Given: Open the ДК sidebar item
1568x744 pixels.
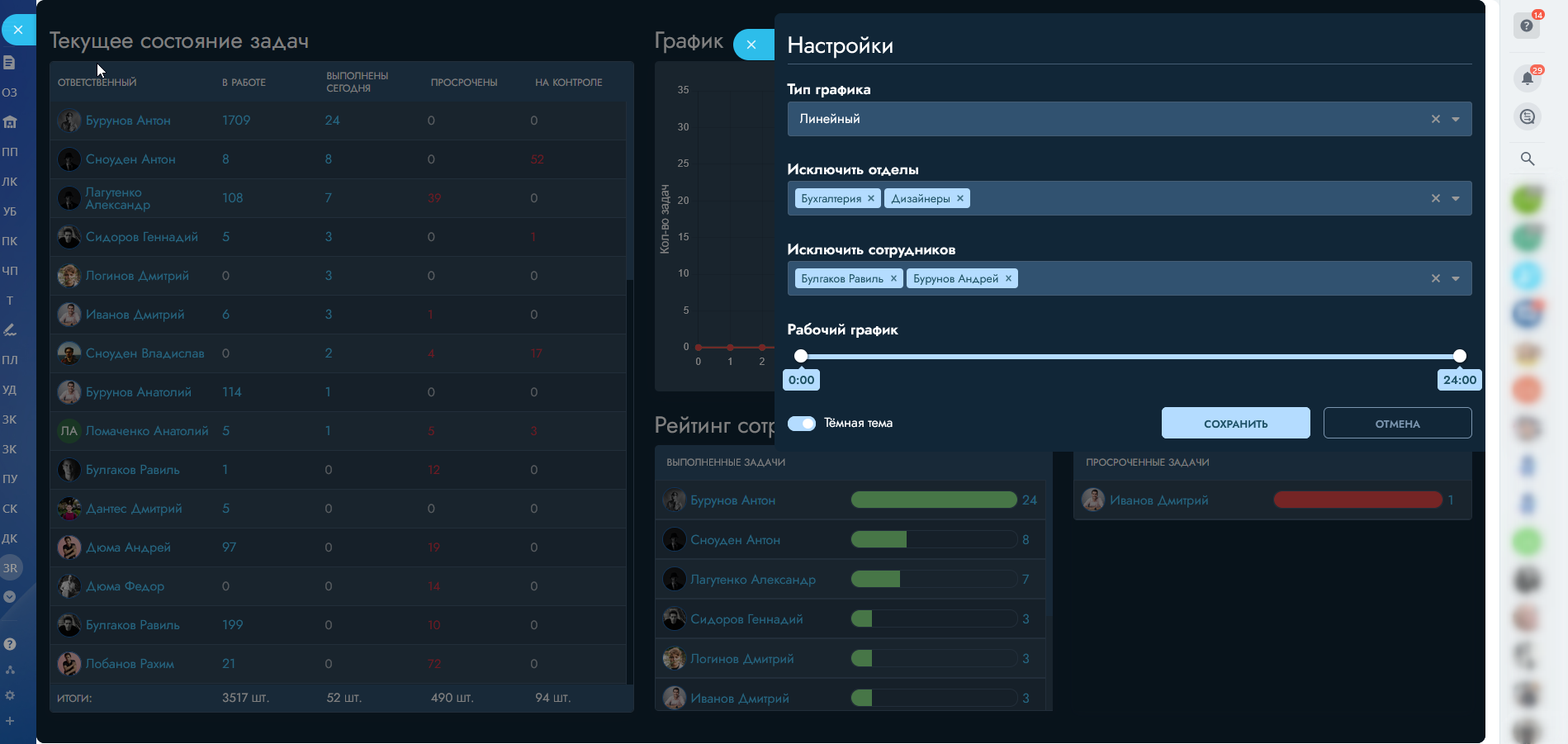Looking at the screenshot, I should tap(10, 538).
